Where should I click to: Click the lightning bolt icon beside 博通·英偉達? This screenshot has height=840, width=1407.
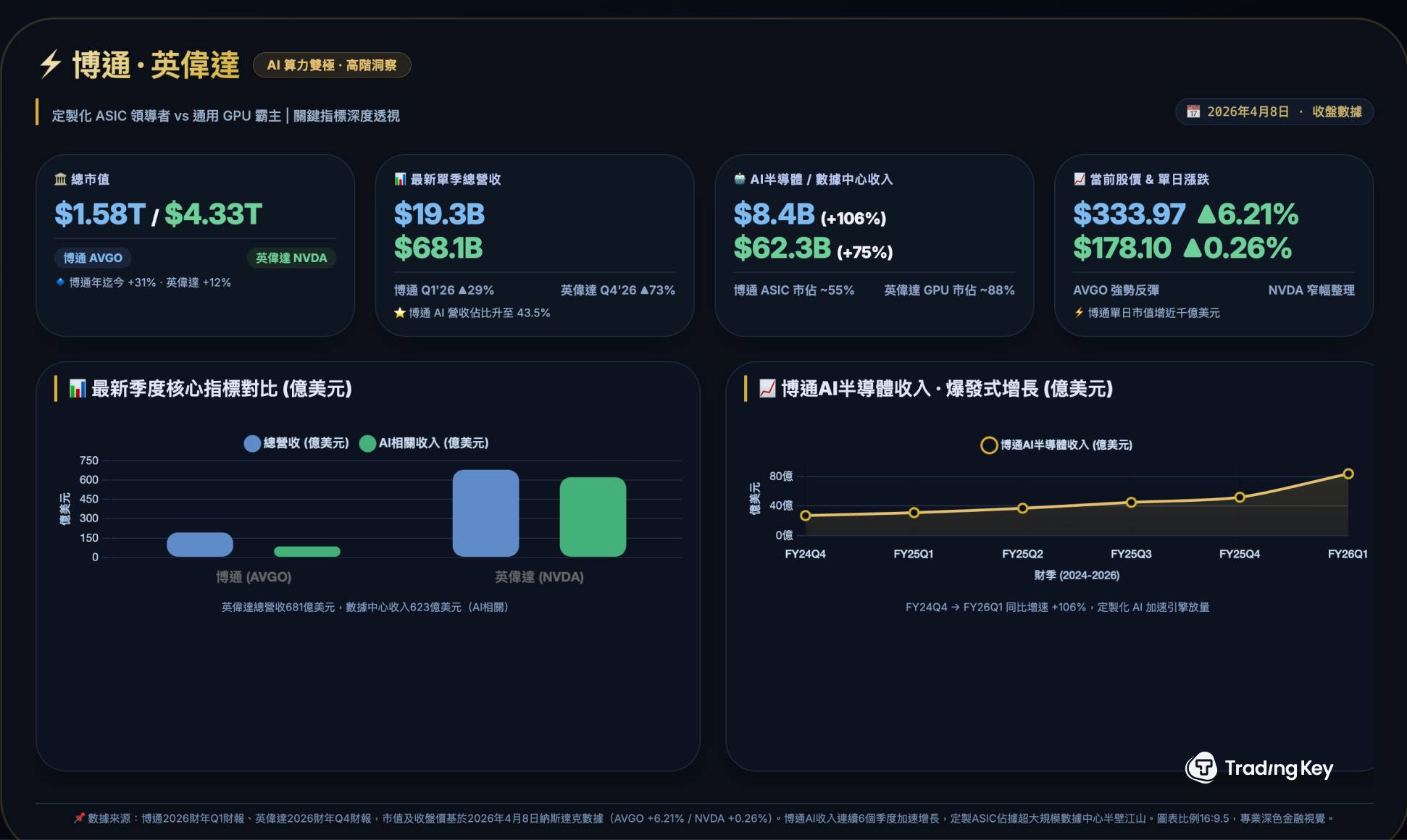(x=50, y=64)
